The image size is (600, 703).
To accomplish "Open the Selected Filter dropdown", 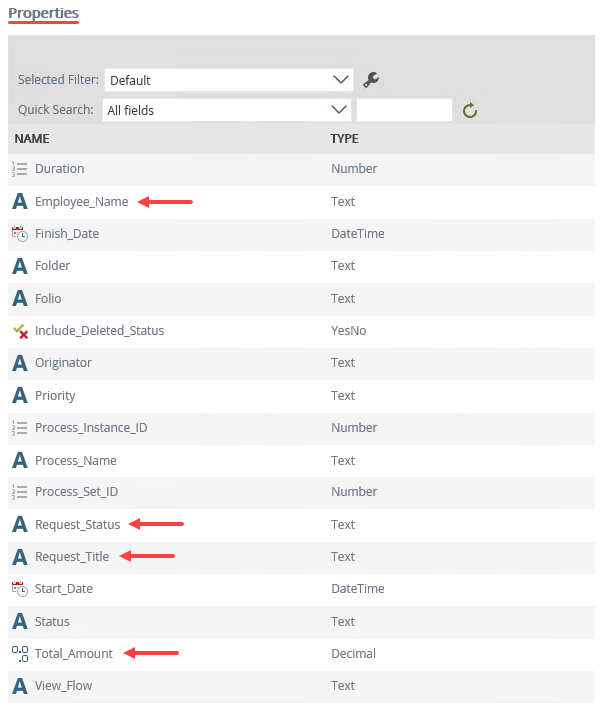I will click(x=228, y=80).
